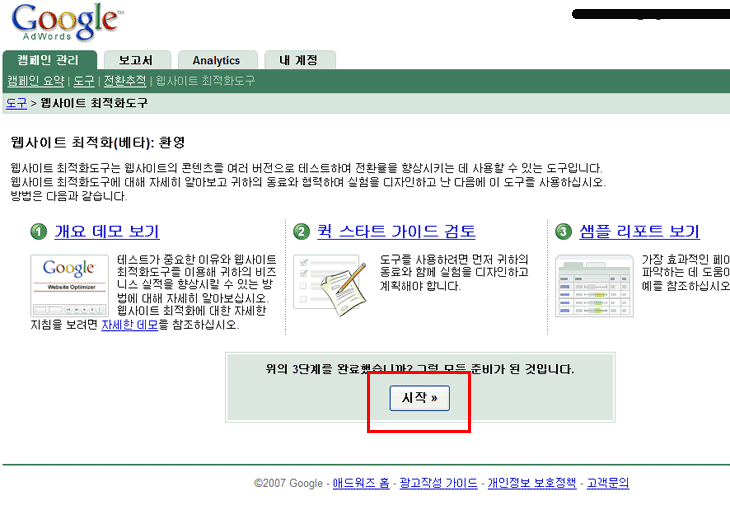Open 개인정보 보호정책 footer link
The height and width of the screenshot is (506, 730).
(532, 483)
